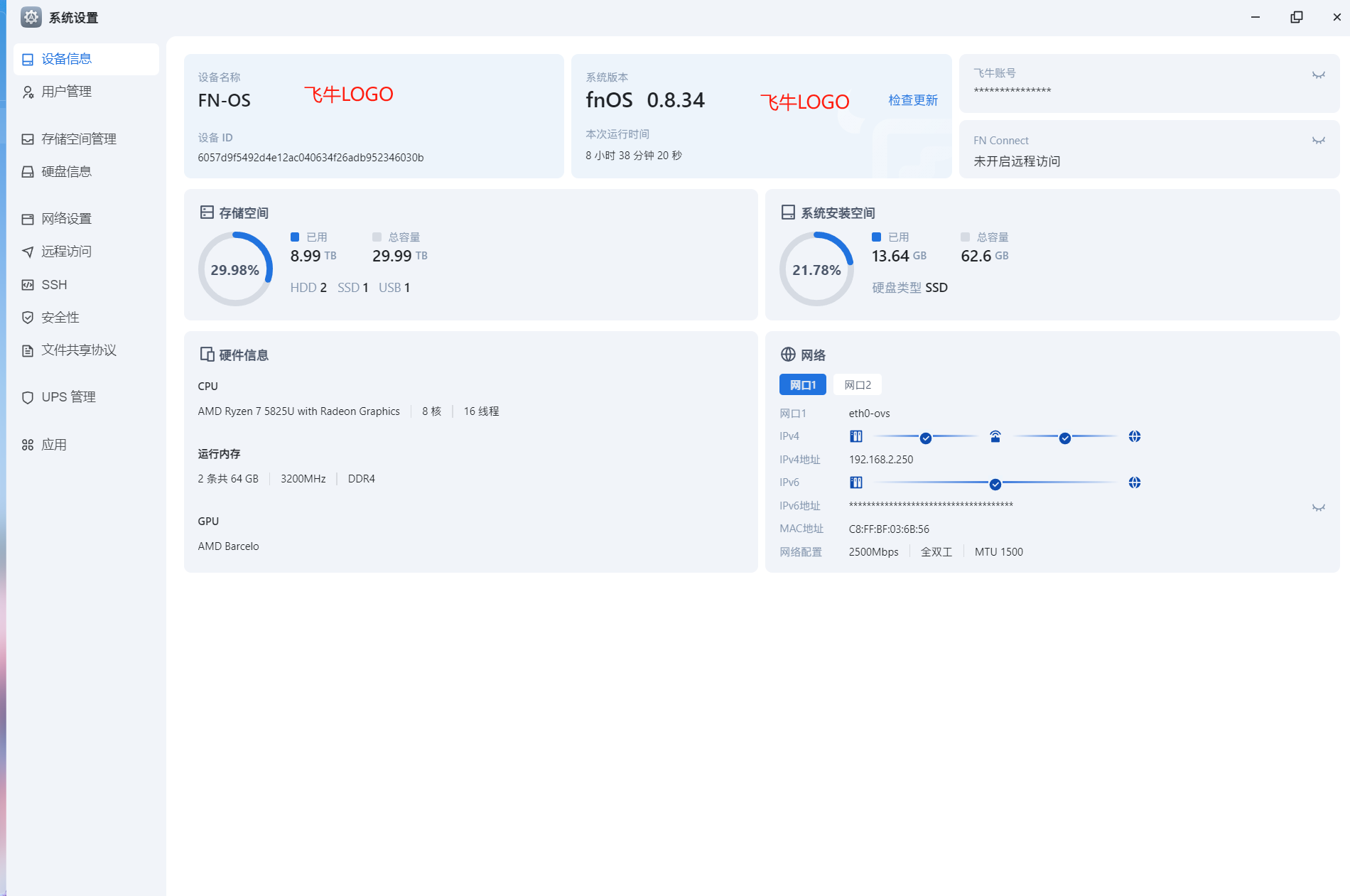Viewport: 1350px width, 896px height.
Task: Open 用户管理 user management
Action: coord(66,92)
